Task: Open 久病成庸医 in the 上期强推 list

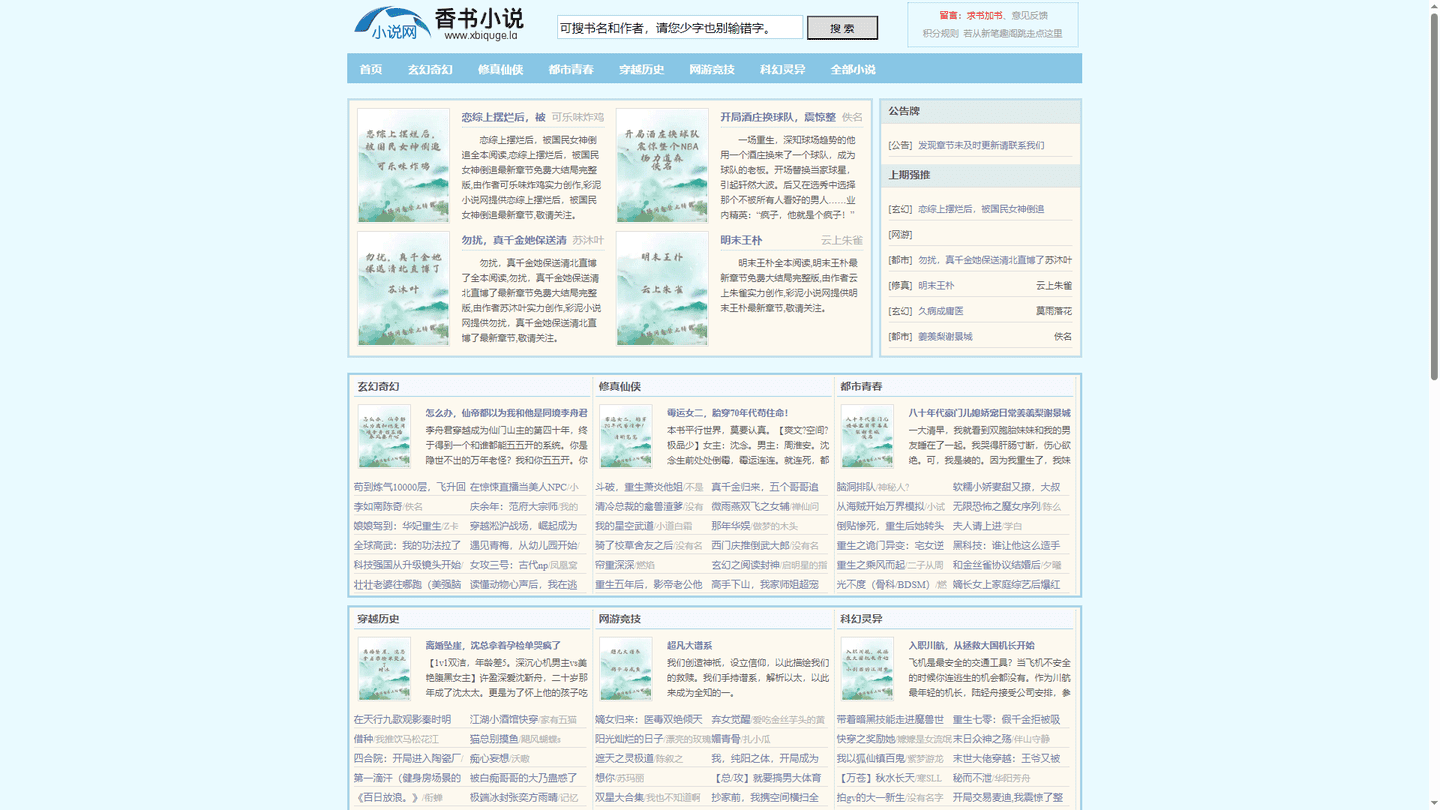Action: click(x=941, y=311)
